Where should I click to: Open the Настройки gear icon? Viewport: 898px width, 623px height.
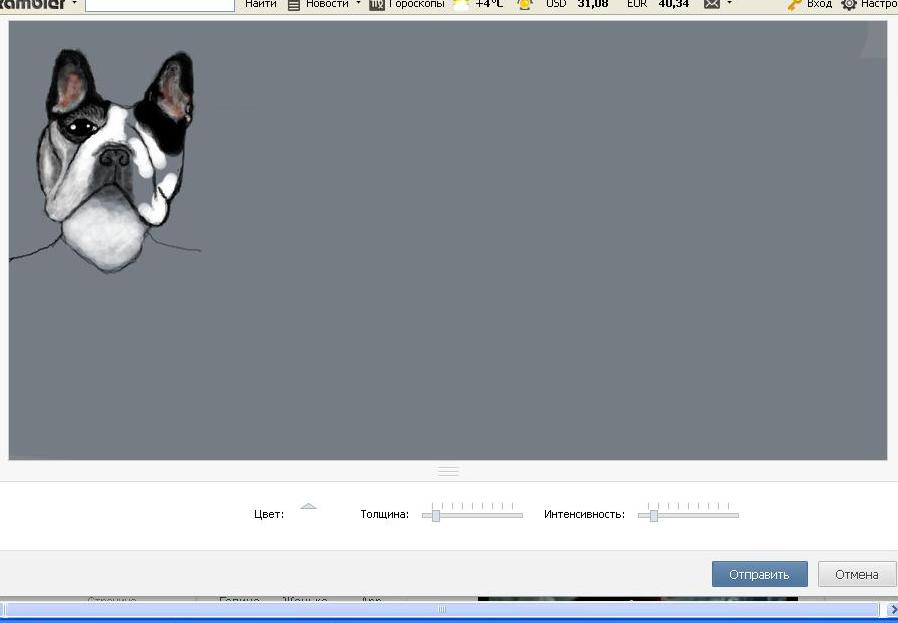pyautogui.click(x=849, y=5)
